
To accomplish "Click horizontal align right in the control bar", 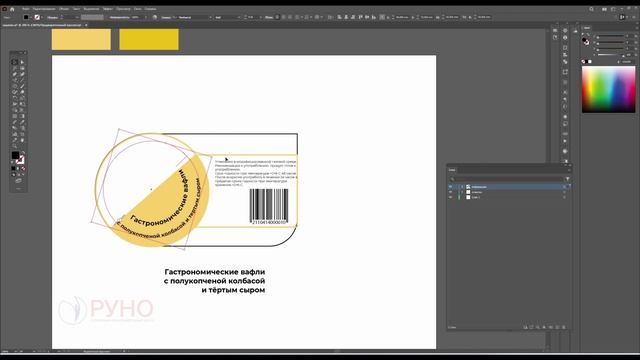I will 353,17.
